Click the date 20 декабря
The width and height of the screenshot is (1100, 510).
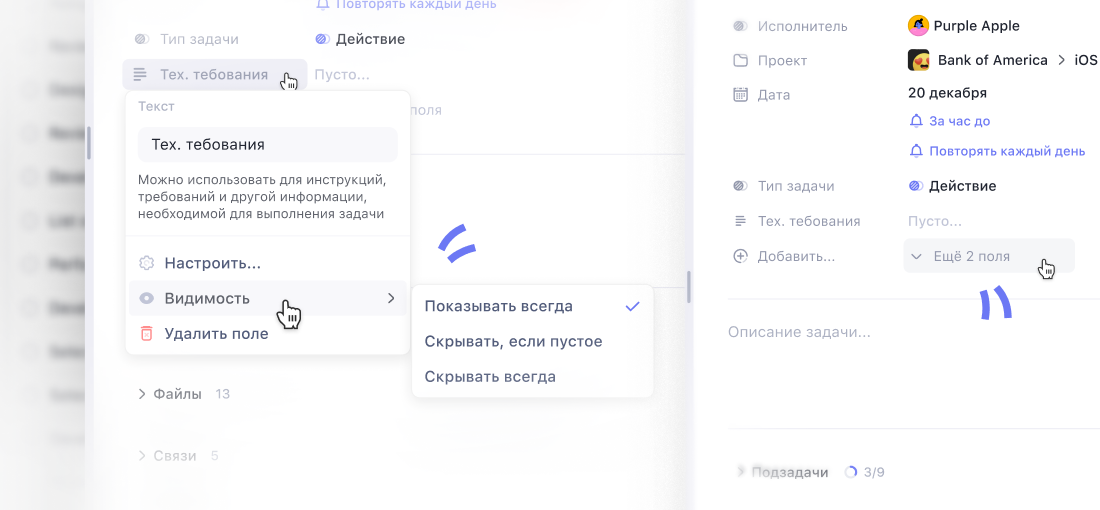coord(947,93)
